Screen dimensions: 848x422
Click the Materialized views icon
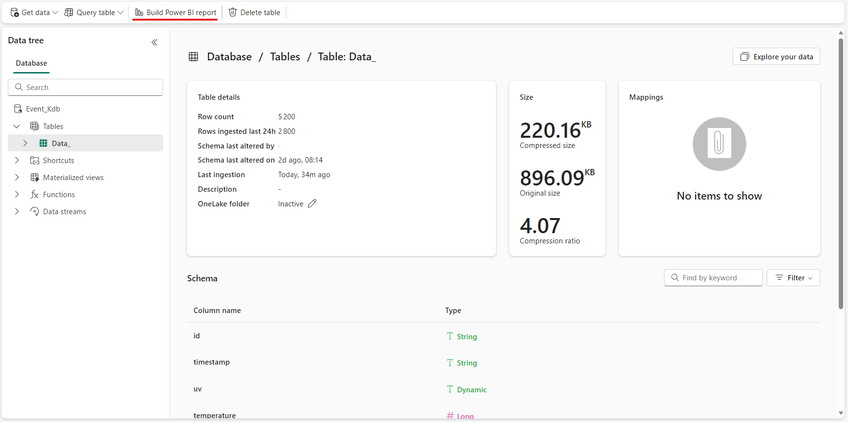coord(34,177)
